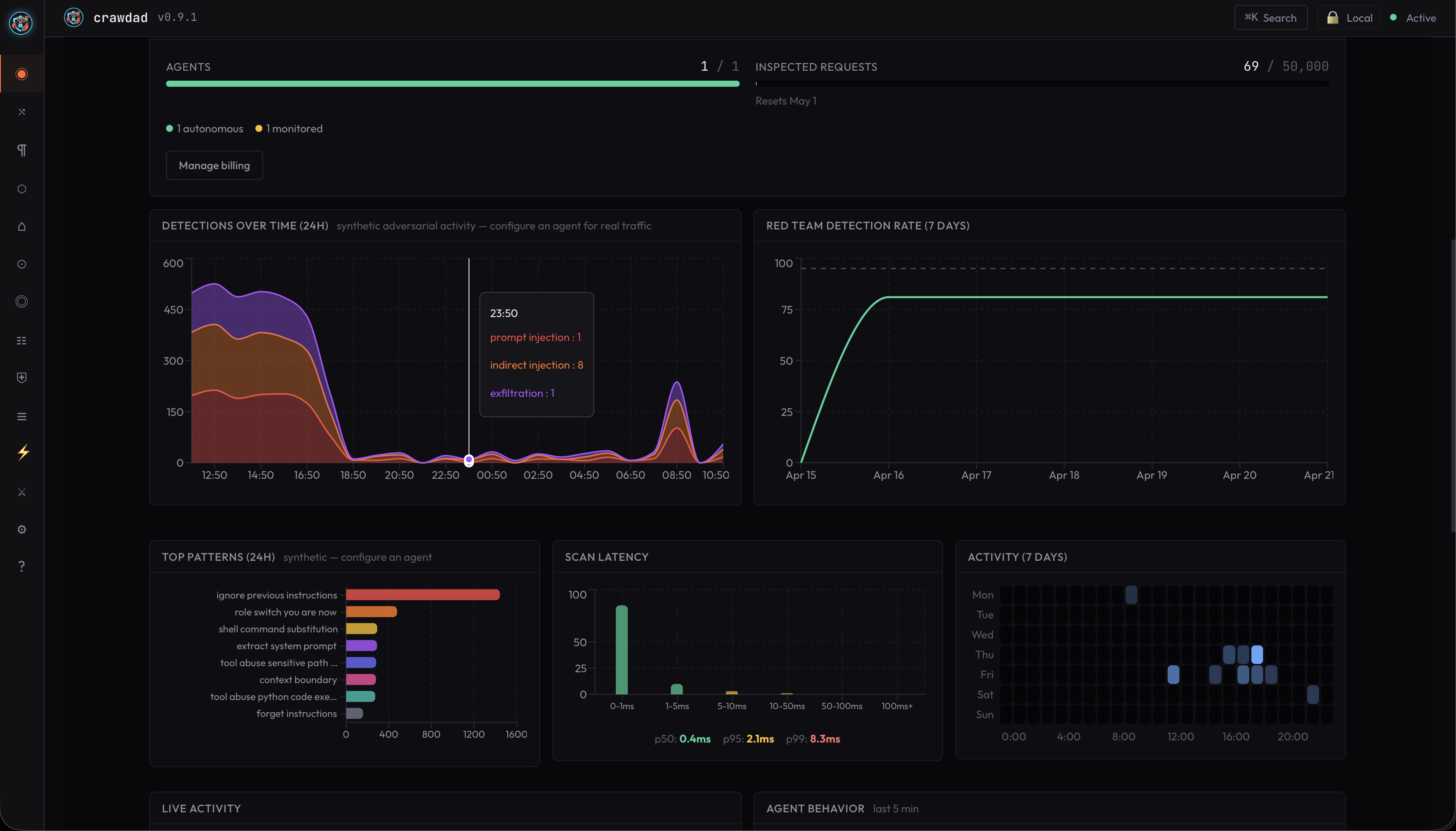Click the Local padlock icon
1456x831 pixels.
(1332, 17)
